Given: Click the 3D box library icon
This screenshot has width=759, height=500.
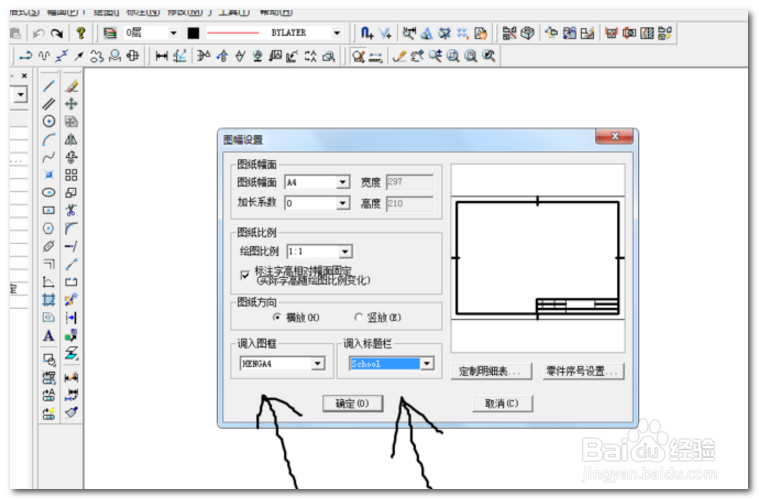Looking at the screenshot, I should pyautogui.click(x=528, y=33).
